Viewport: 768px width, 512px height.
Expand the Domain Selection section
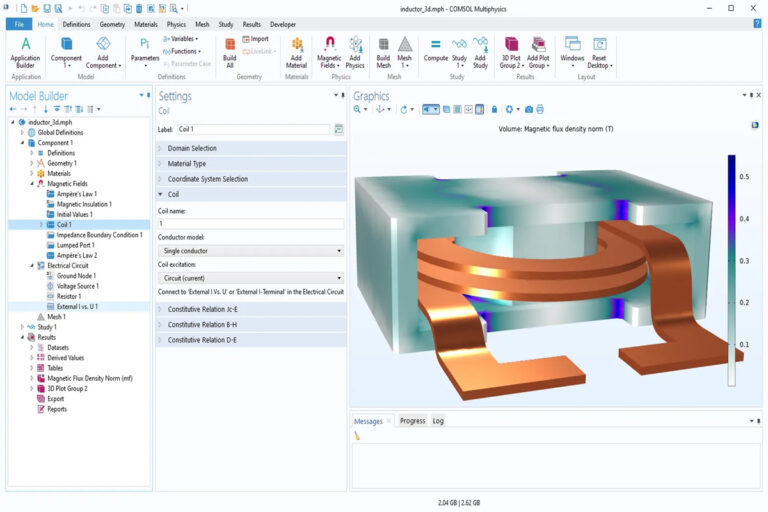[x=251, y=148]
